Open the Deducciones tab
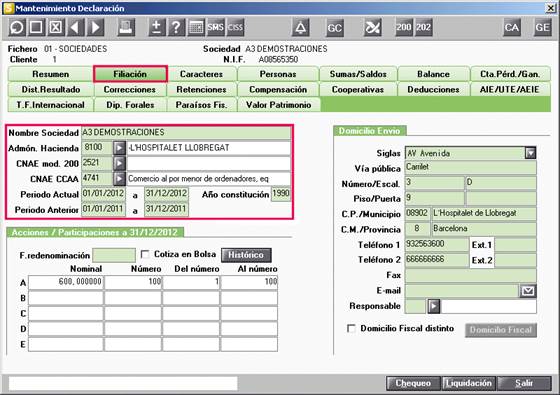Image resolution: width=560 pixels, height=395 pixels. [434, 89]
